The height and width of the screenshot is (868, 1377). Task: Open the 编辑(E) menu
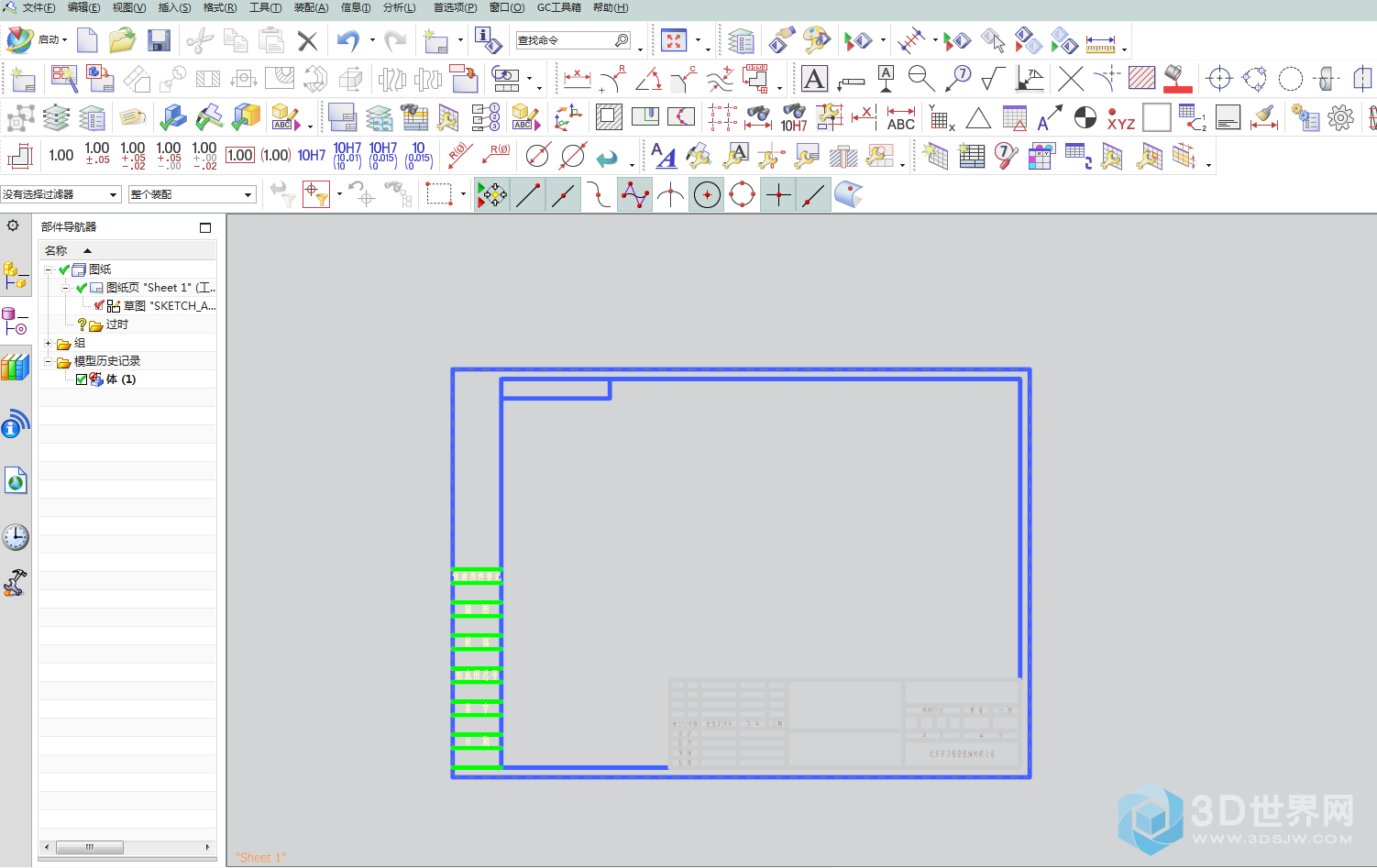[83, 7]
